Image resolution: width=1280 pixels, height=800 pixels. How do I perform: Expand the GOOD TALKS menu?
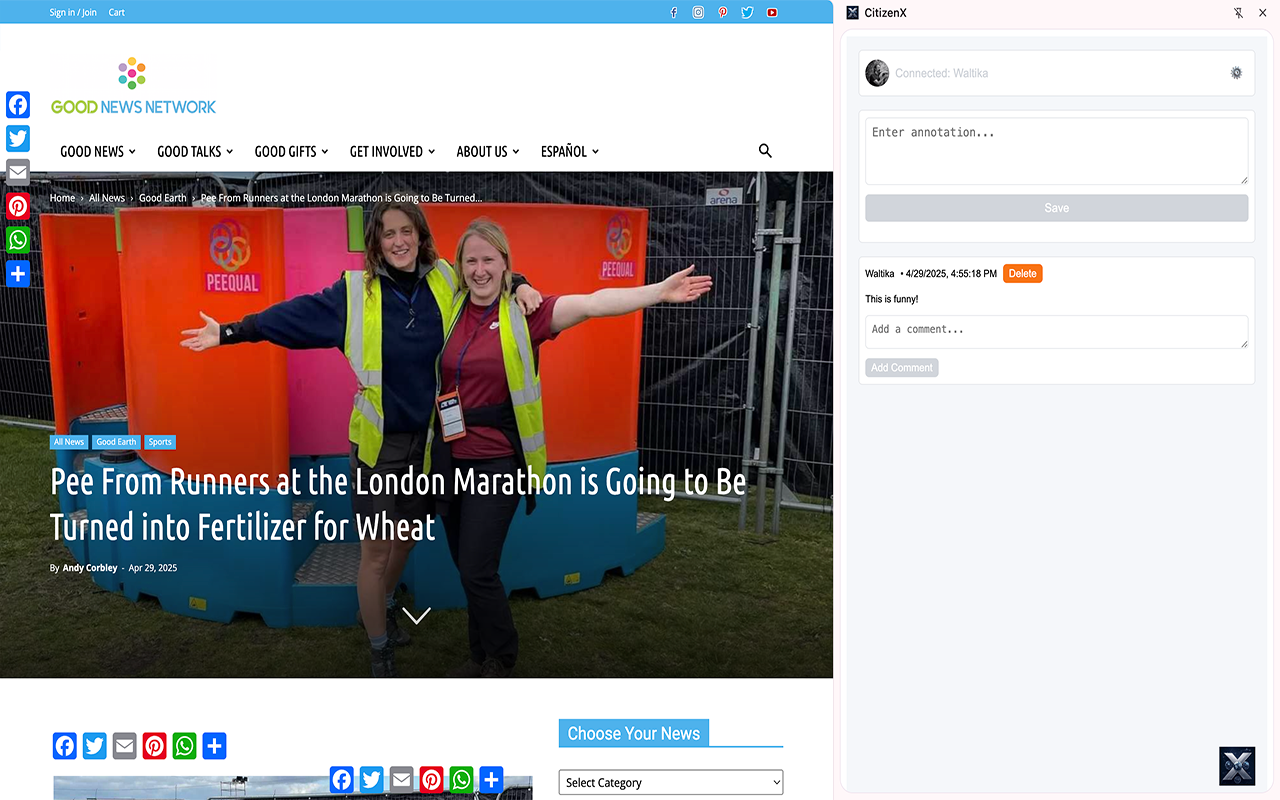pos(195,151)
